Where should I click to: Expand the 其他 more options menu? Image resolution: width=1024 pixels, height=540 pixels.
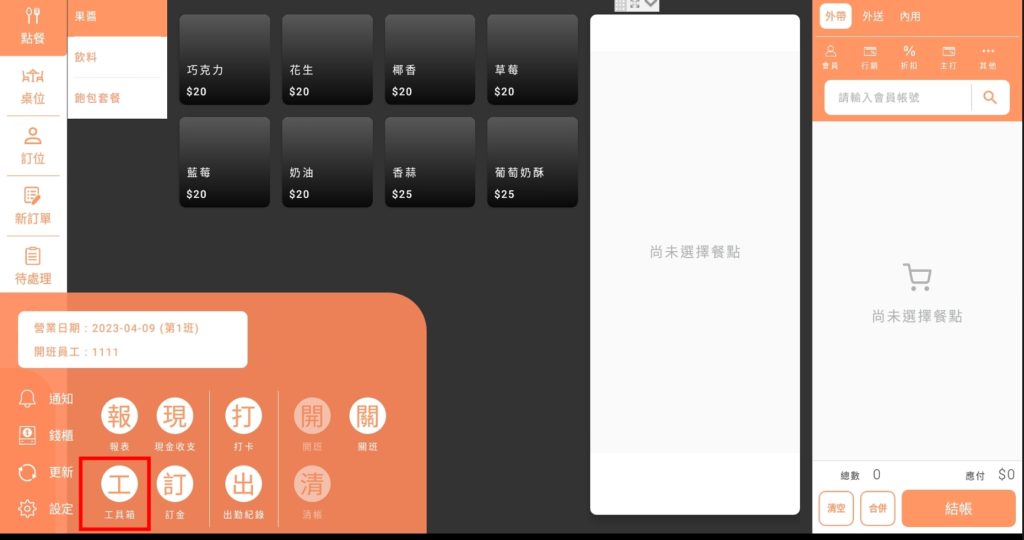coord(988,56)
